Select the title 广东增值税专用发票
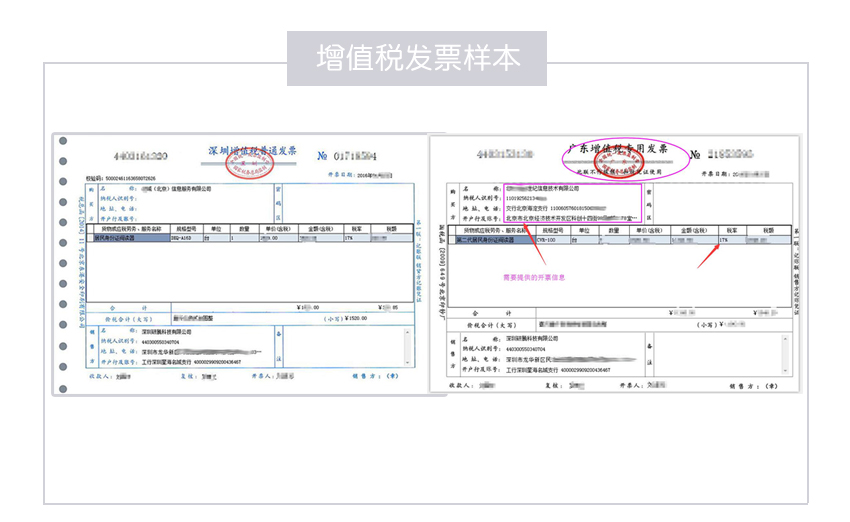Screen dimensions: 850x522 point(617,149)
